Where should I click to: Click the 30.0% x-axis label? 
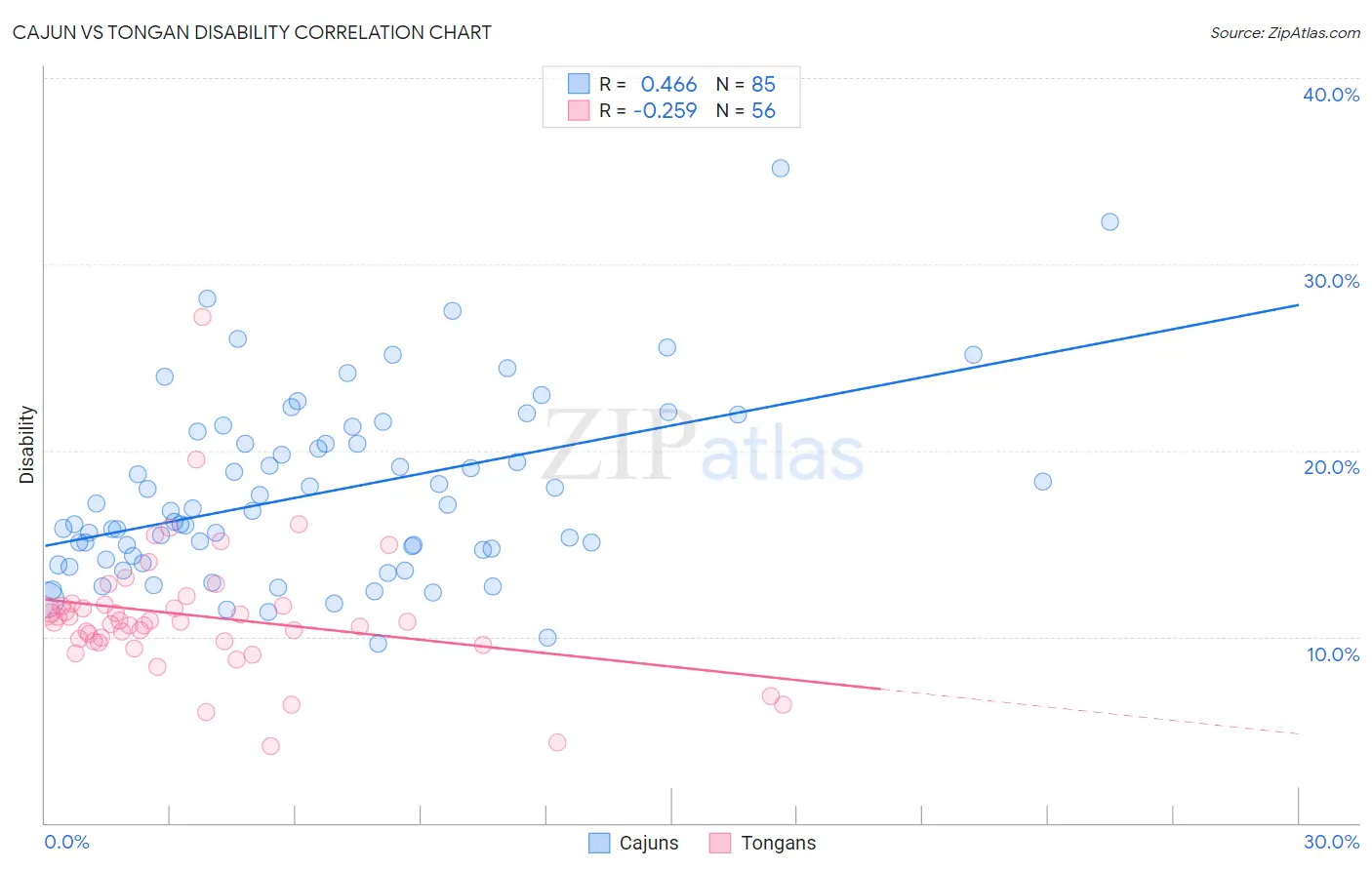point(1331,842)
